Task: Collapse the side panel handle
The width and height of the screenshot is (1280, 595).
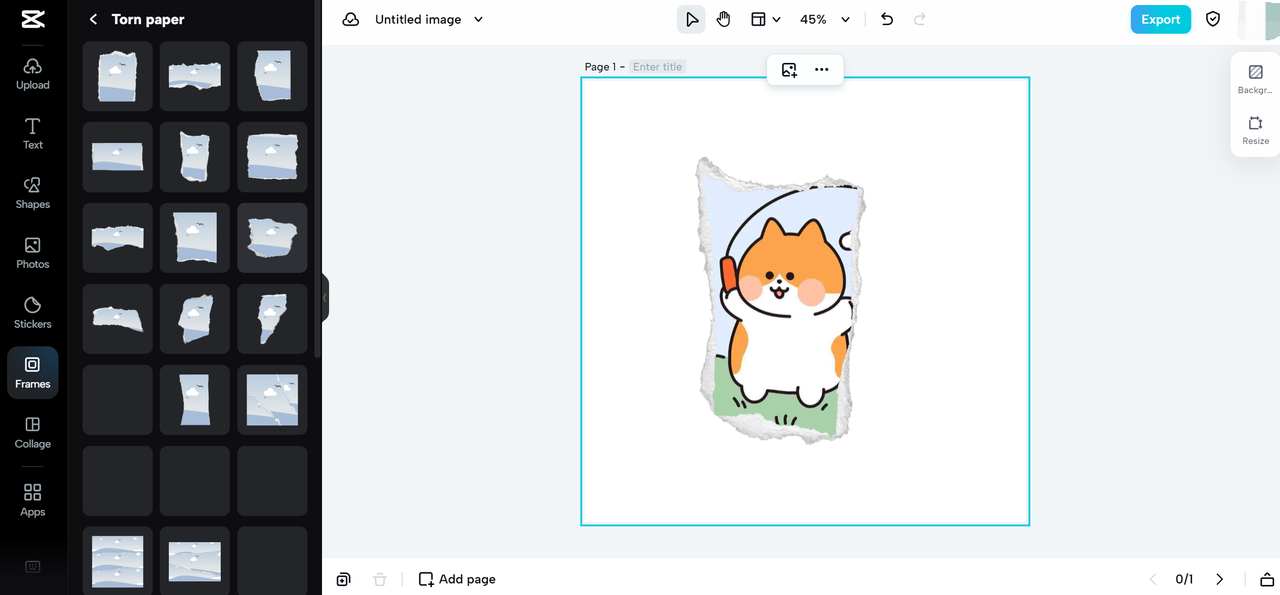Action: tap(324, 298)
